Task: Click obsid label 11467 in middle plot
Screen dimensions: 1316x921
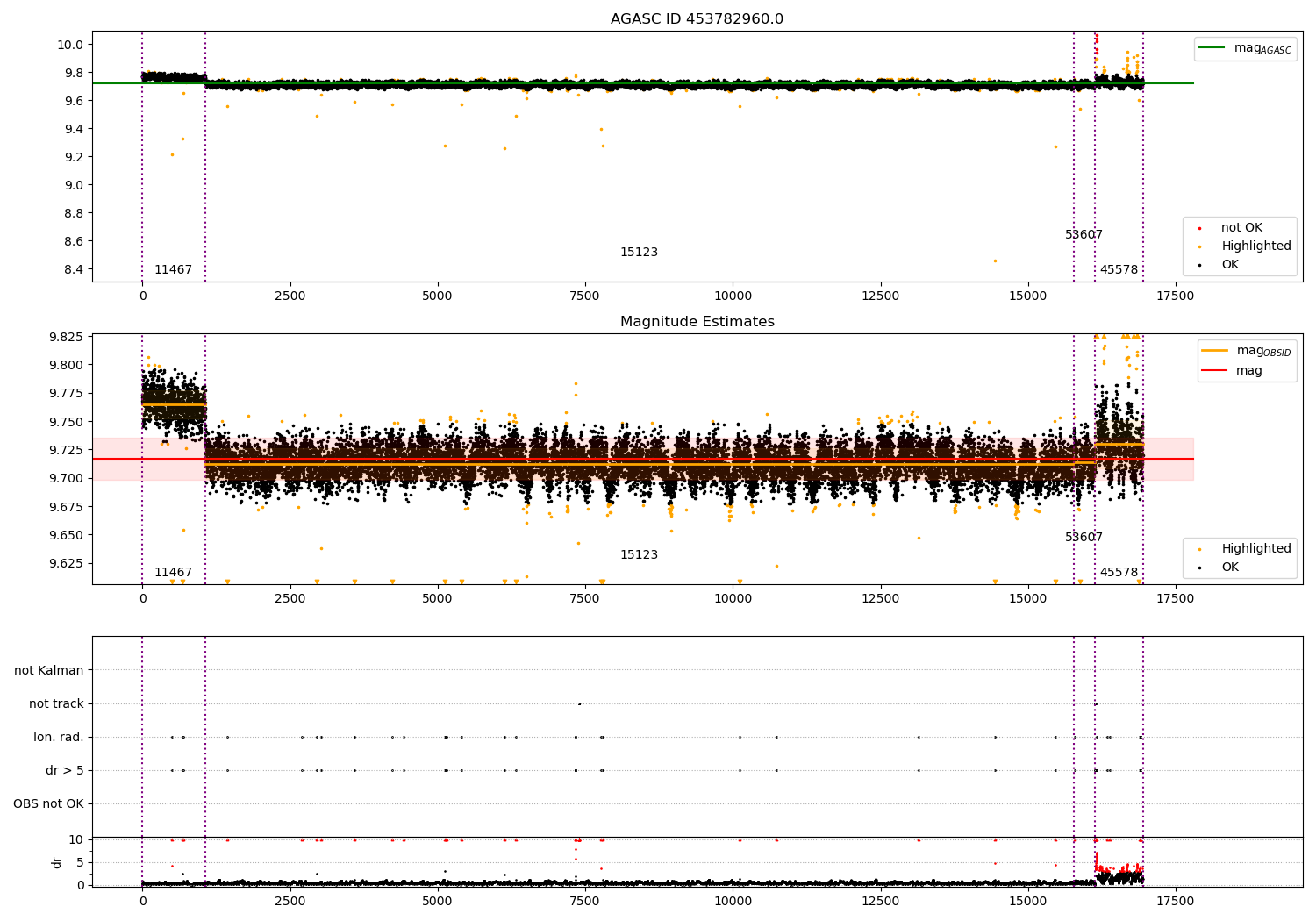Action: coord(173,573)
